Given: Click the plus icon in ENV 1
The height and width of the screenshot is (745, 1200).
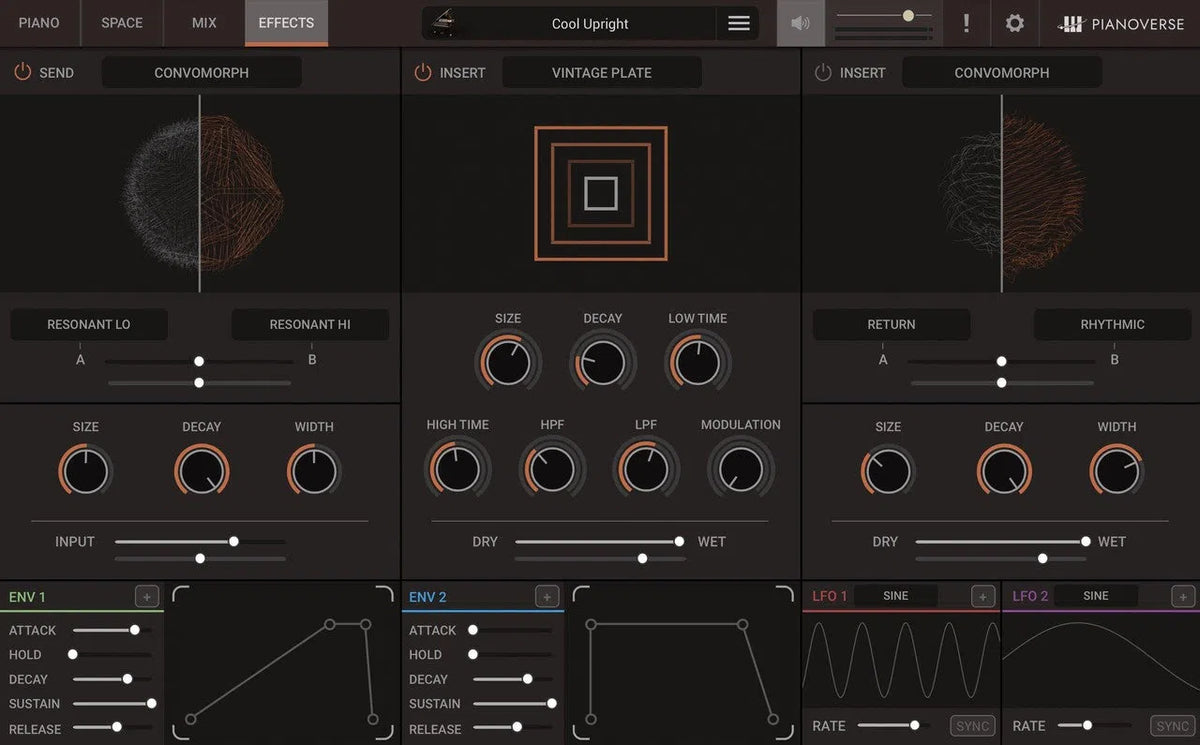Looking at the screenshot, I should coord(147,597).
